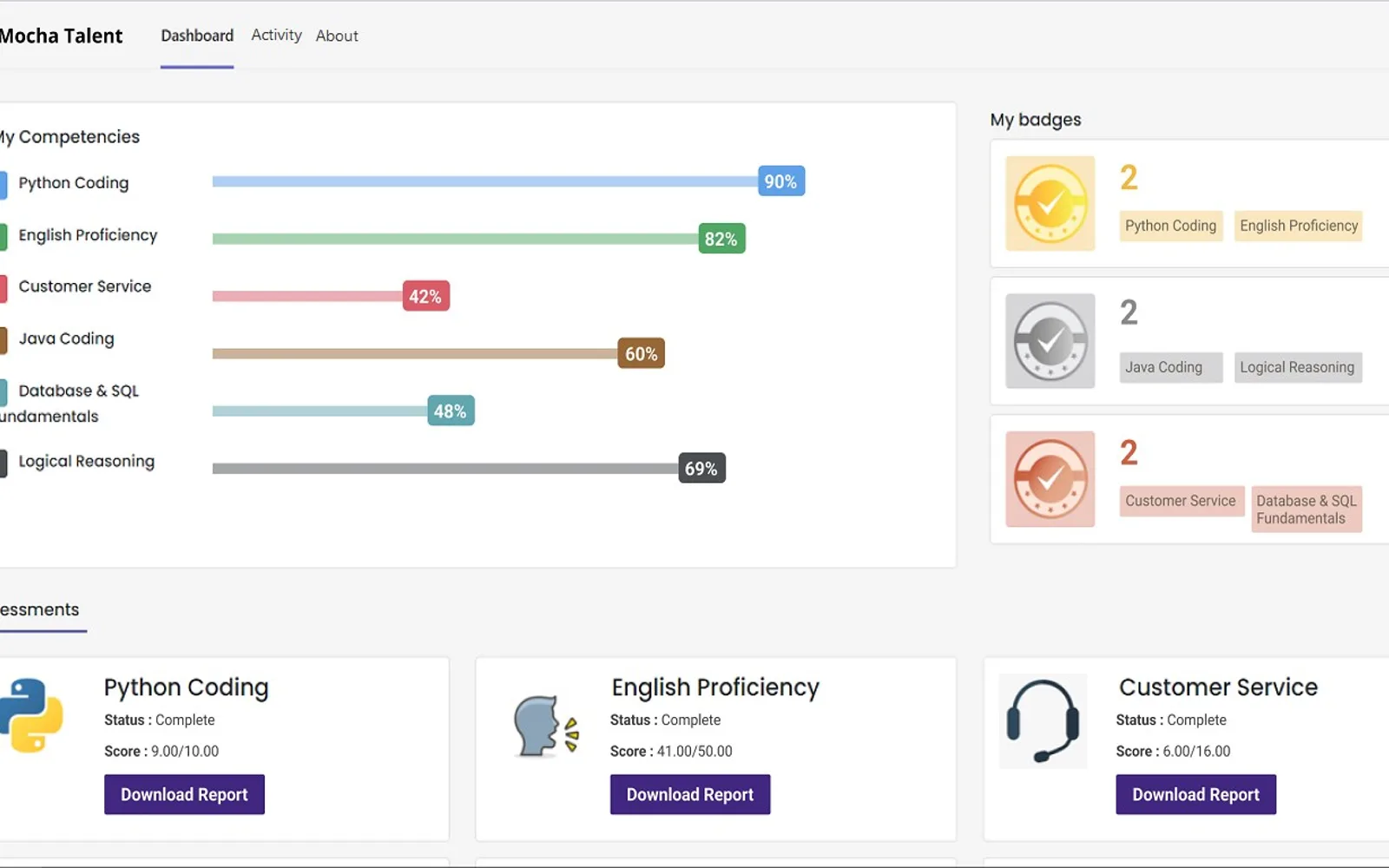Viewport: 1389px width, 868px height.
Task: Click English Proficiency Status Complete text
Action: pyautogui.click(x=665, y=720)
